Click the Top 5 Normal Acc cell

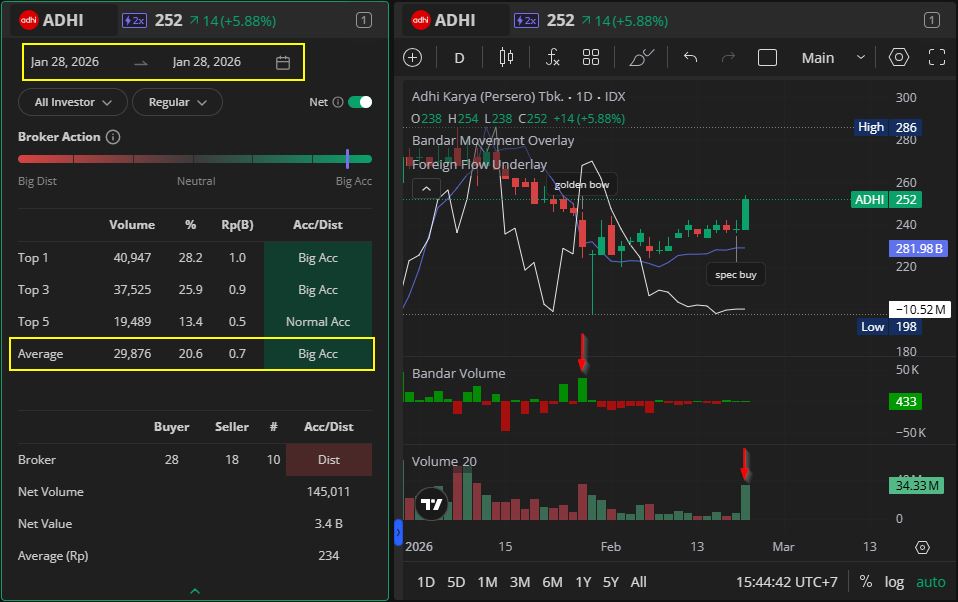tap(318, 321)
